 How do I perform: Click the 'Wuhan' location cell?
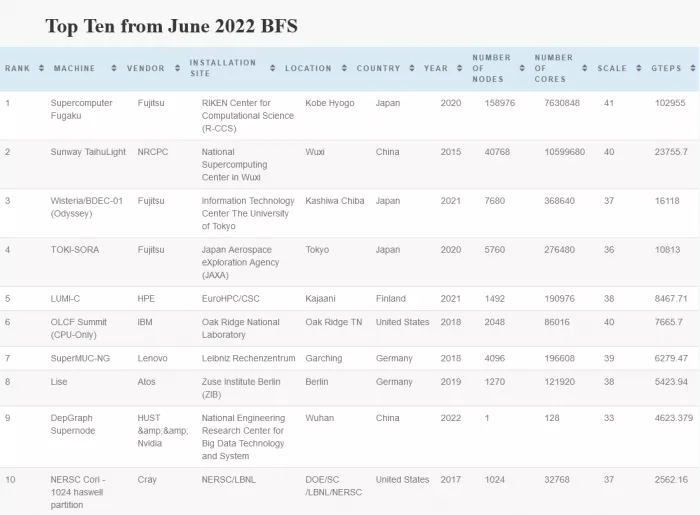click(x=320, y=418)
